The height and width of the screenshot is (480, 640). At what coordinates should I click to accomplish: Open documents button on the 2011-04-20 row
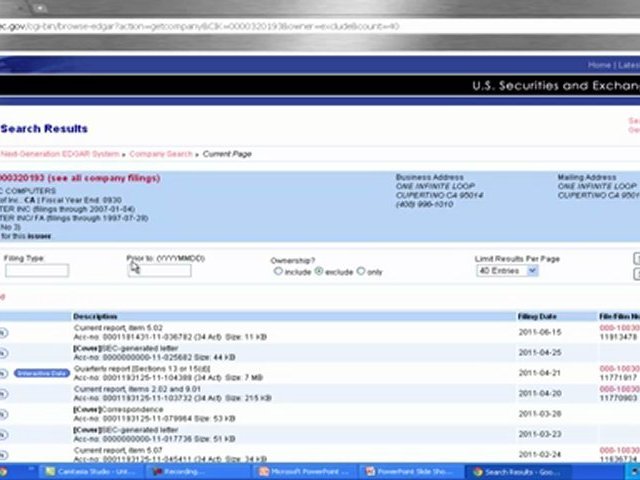tap(3, 394)
